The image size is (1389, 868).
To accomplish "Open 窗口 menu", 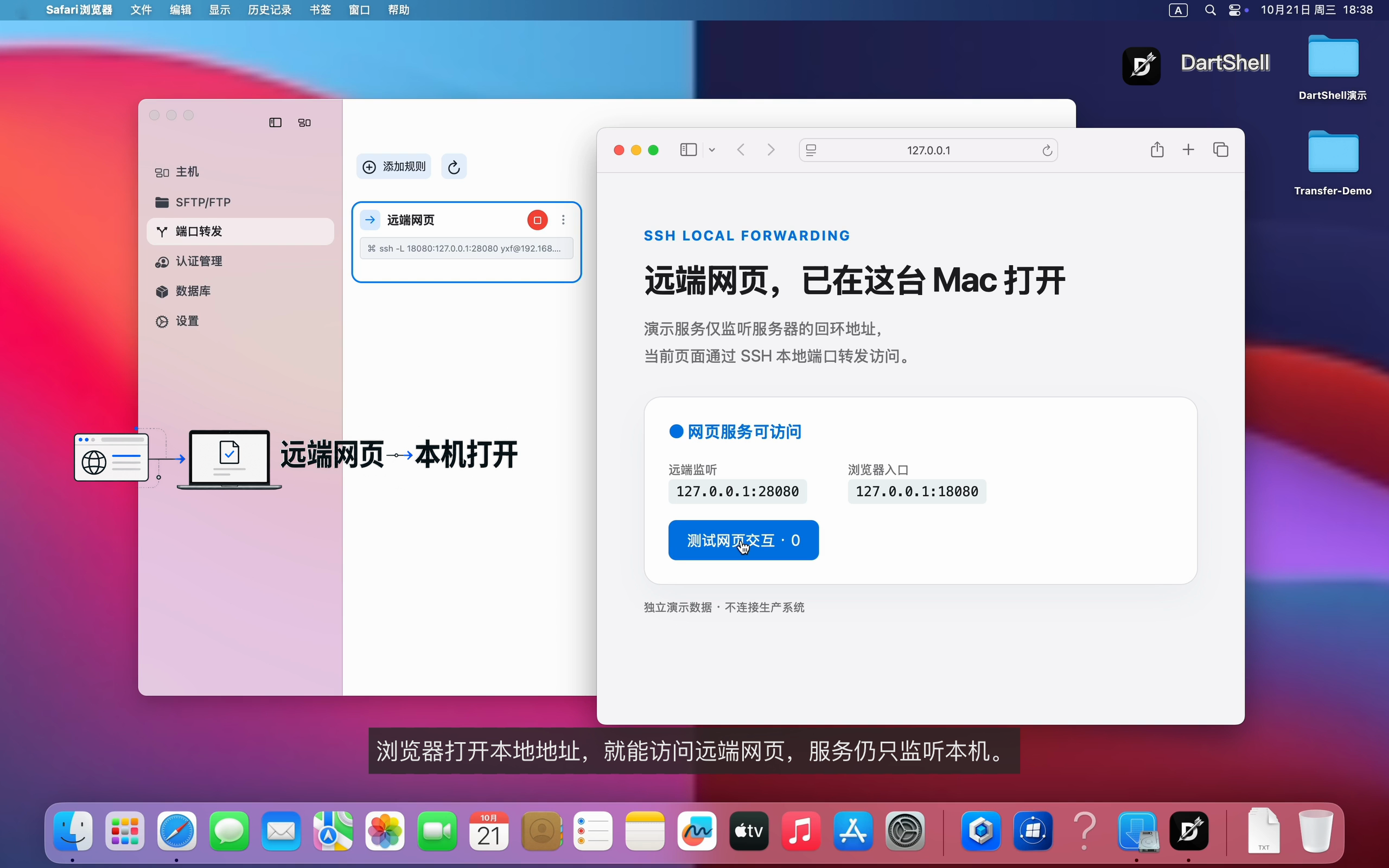I will (x=359, y=10).
